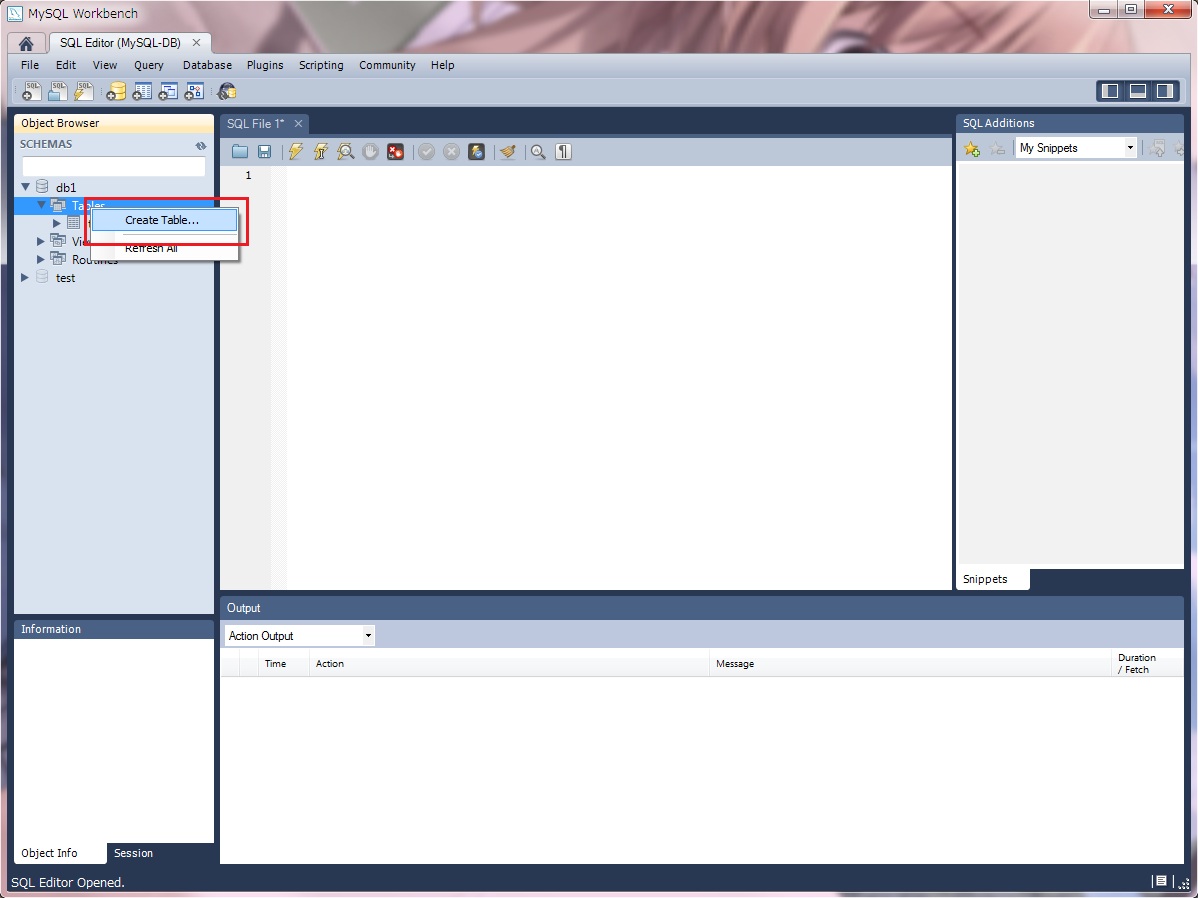Collapse the db1 schema node

point(25,186)
